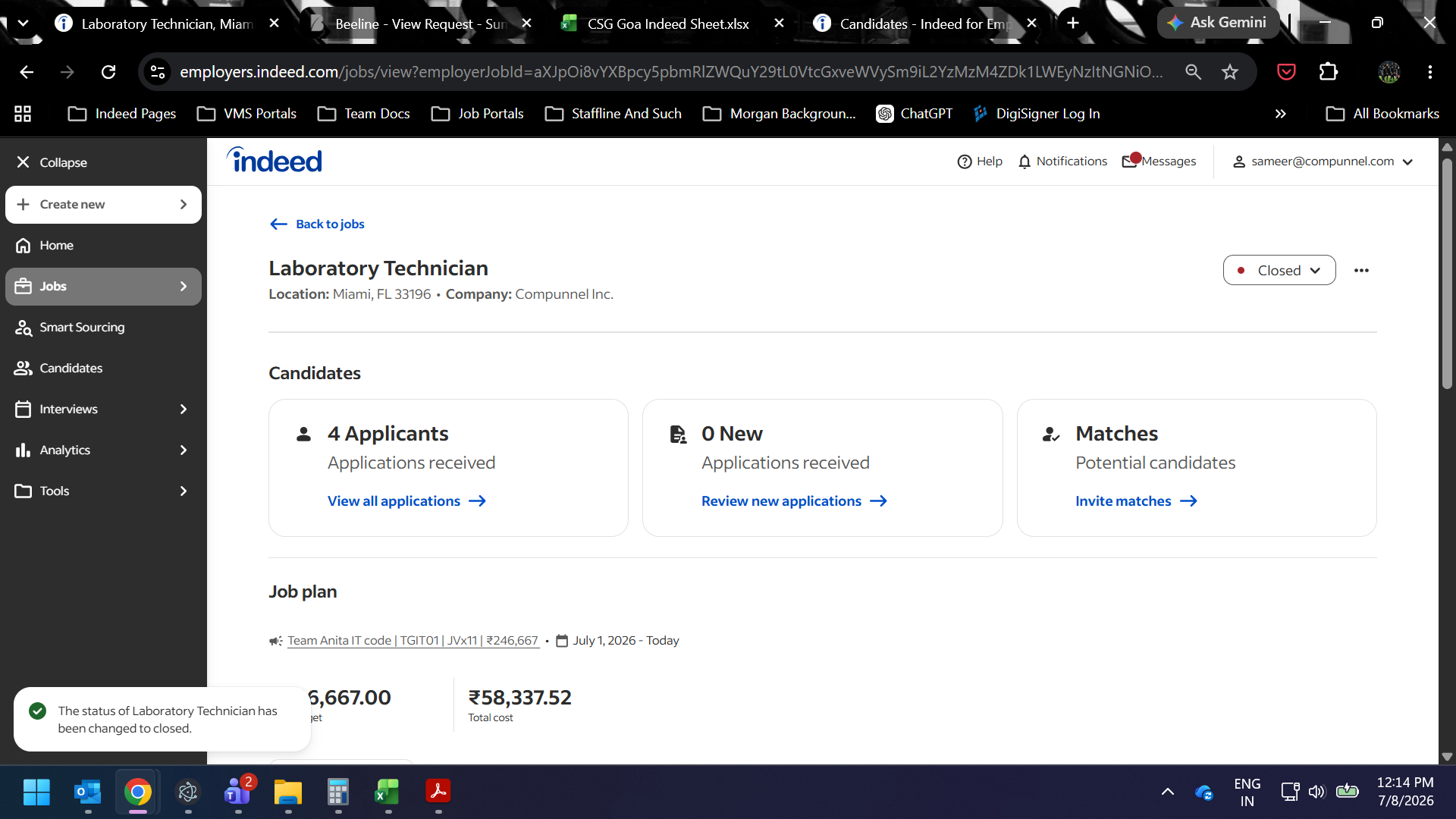Open Excel from the taskbar

388,792
